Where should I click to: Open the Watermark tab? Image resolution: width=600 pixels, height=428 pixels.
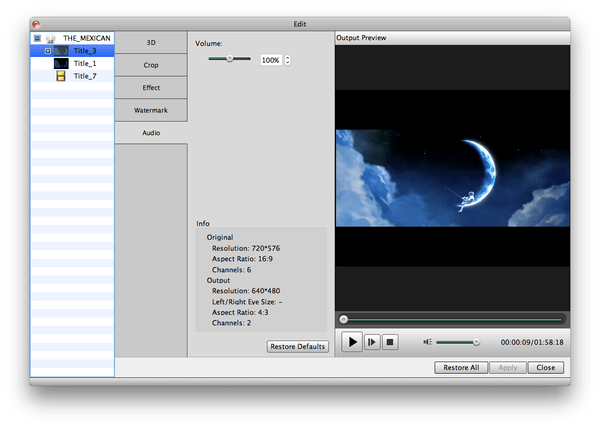[151, 110]
